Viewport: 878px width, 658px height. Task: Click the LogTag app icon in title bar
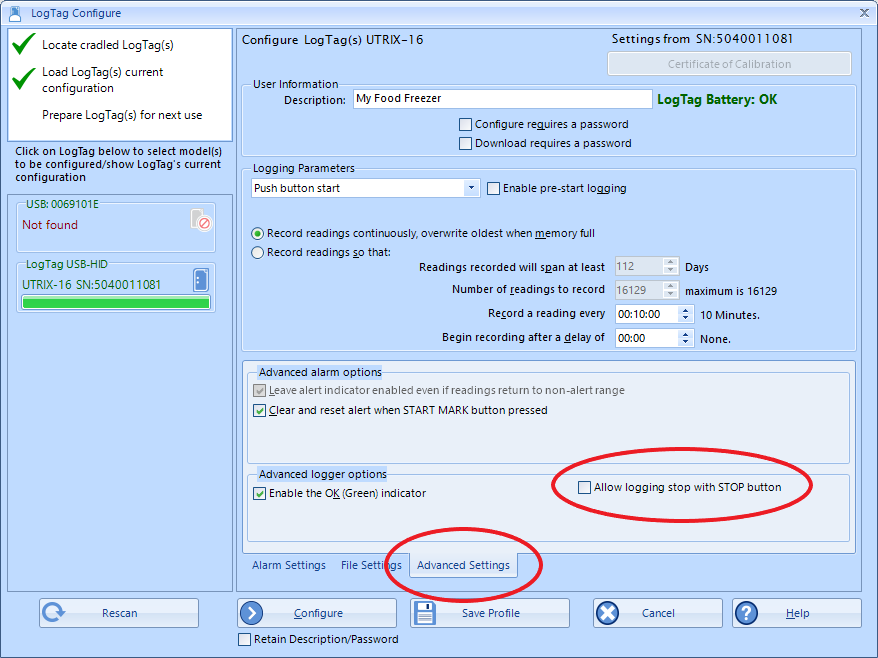point(15,12)
